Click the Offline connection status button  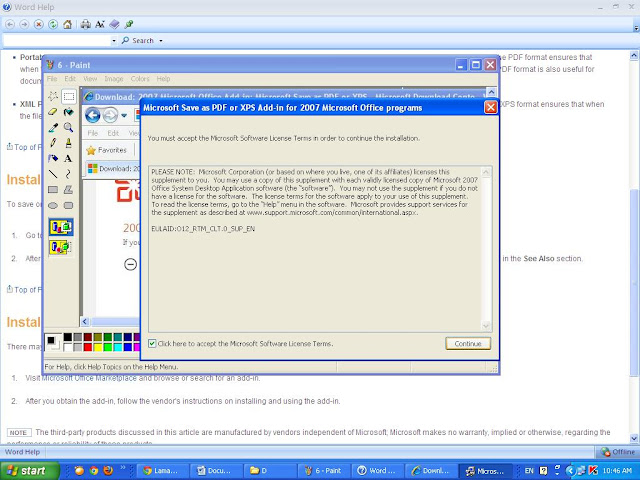click(618, 452)
